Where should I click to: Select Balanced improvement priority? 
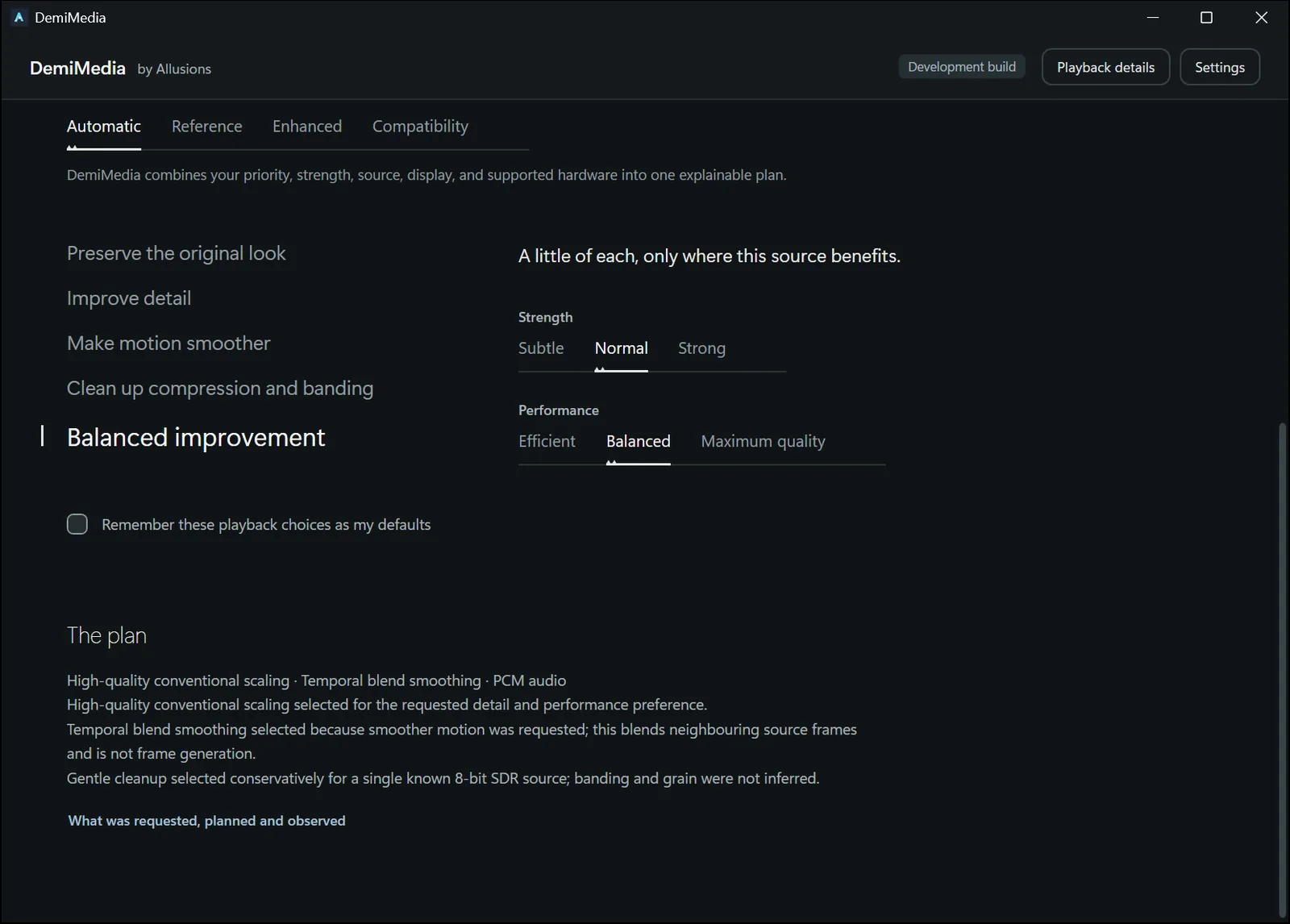click(196, 437)
